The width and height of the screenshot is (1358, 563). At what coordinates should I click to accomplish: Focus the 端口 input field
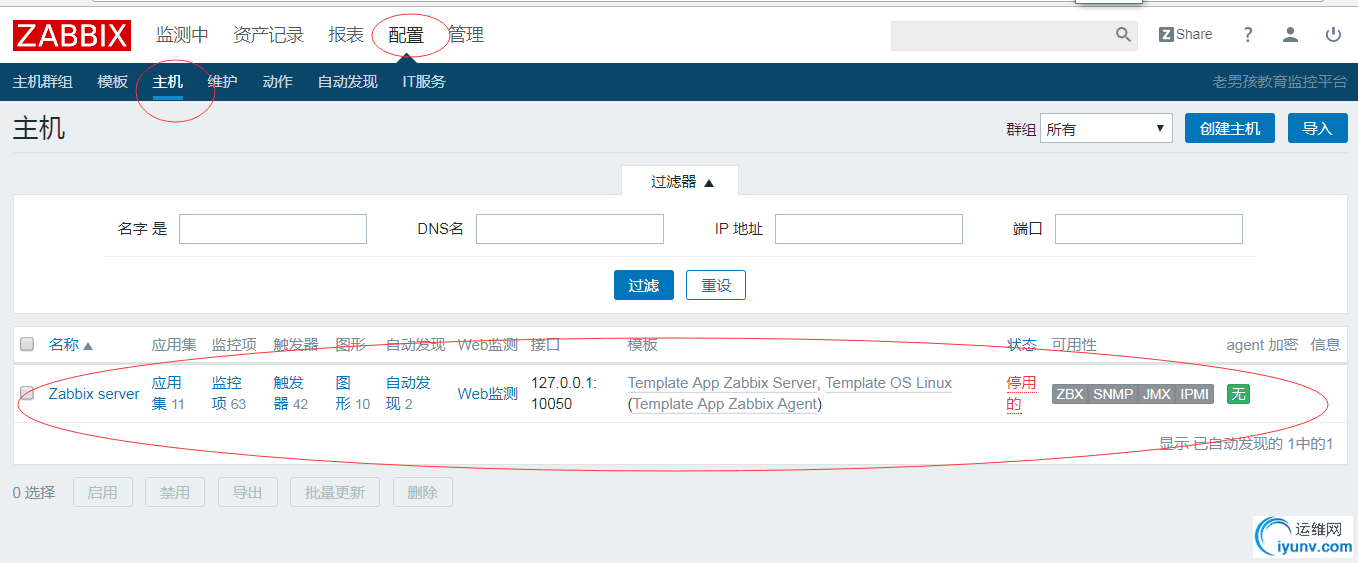[1149, 229]
